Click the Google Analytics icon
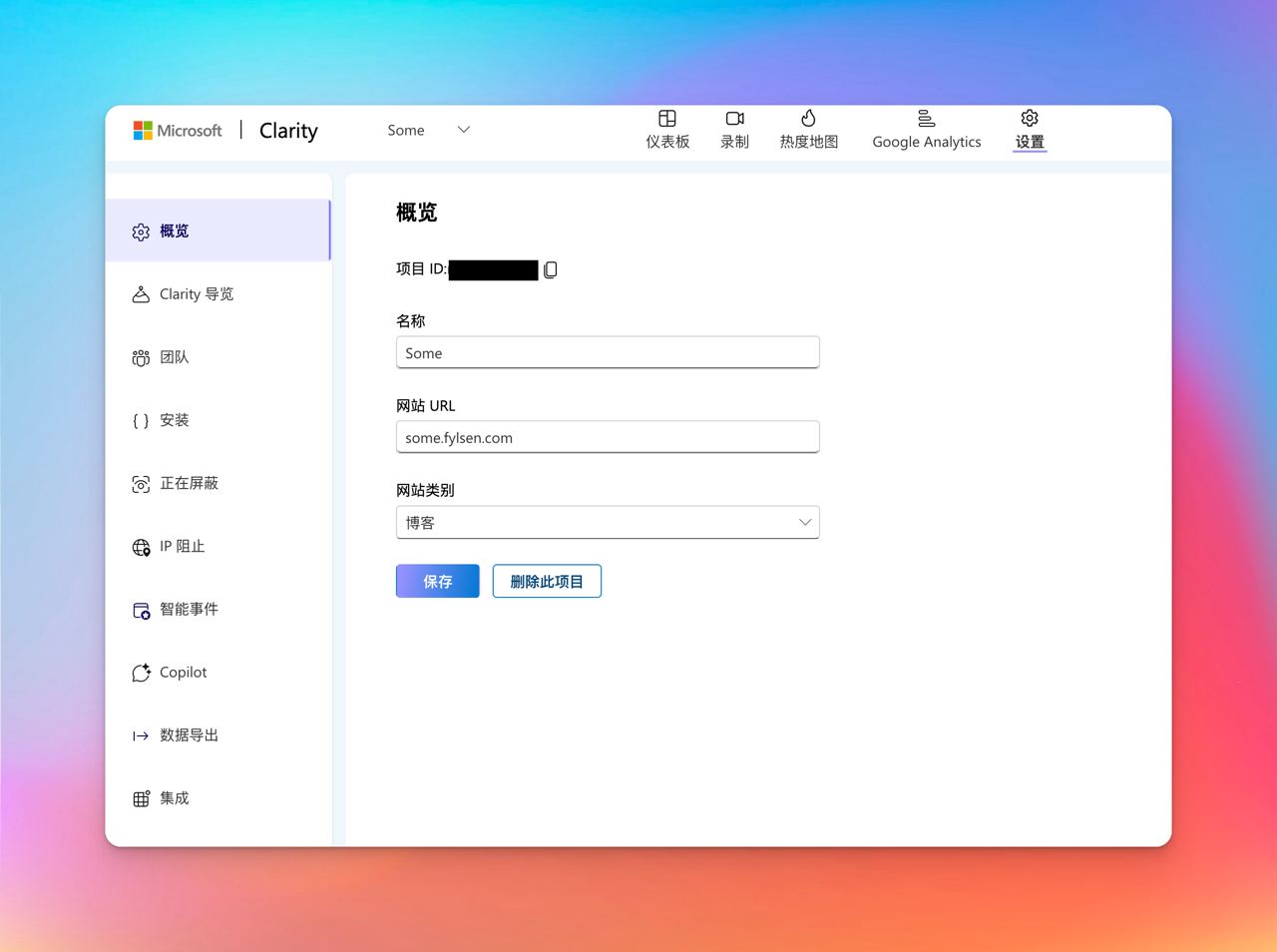This screenshot has width=1277, height=952. click(x=927, y=119)
